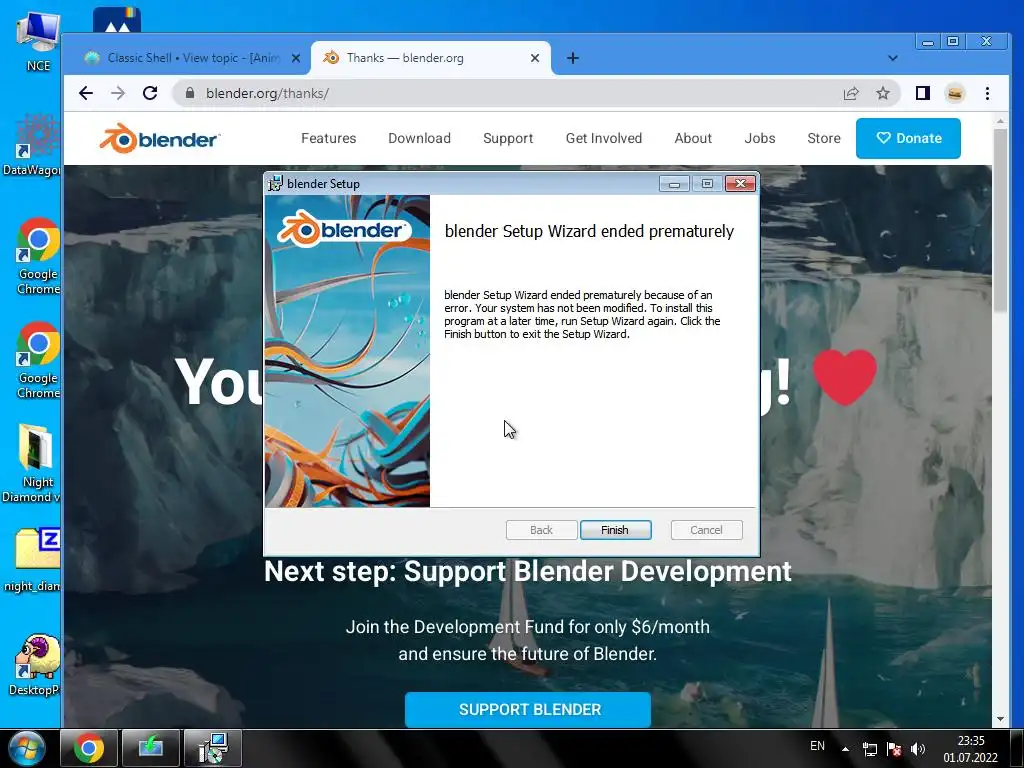Close the Classic Shell tab
Viewport: 1024px width, 768px height.
(x=296, y=58)
